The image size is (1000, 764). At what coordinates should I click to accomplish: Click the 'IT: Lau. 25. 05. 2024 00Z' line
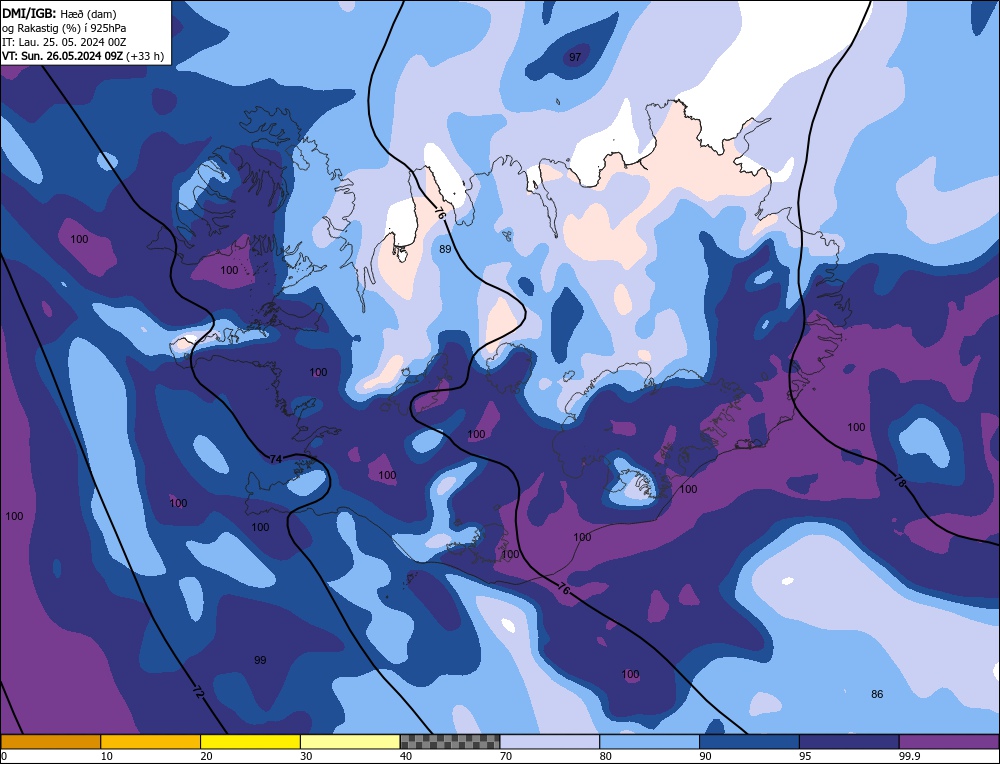click(x=64, y=42)
